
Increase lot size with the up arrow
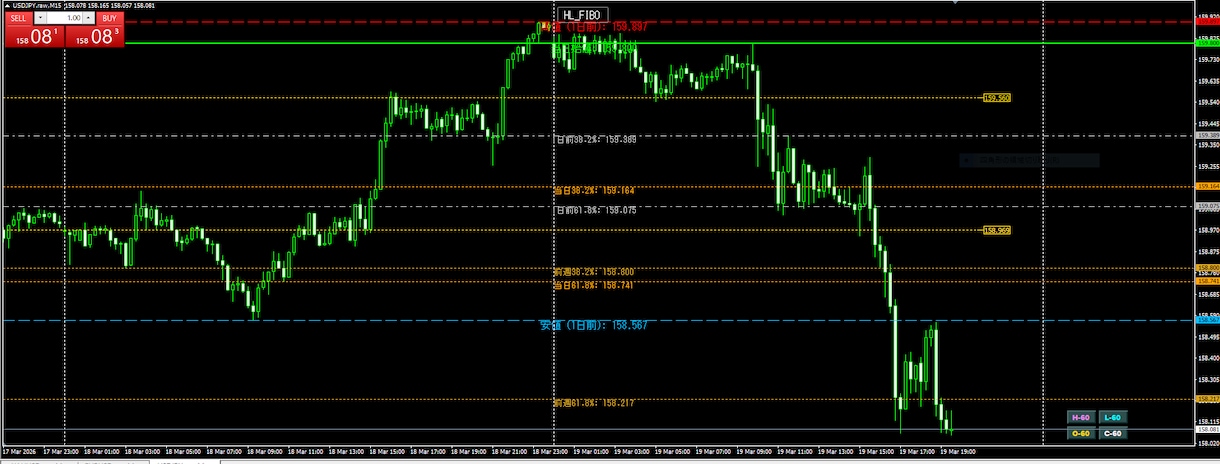coord(90,18)
